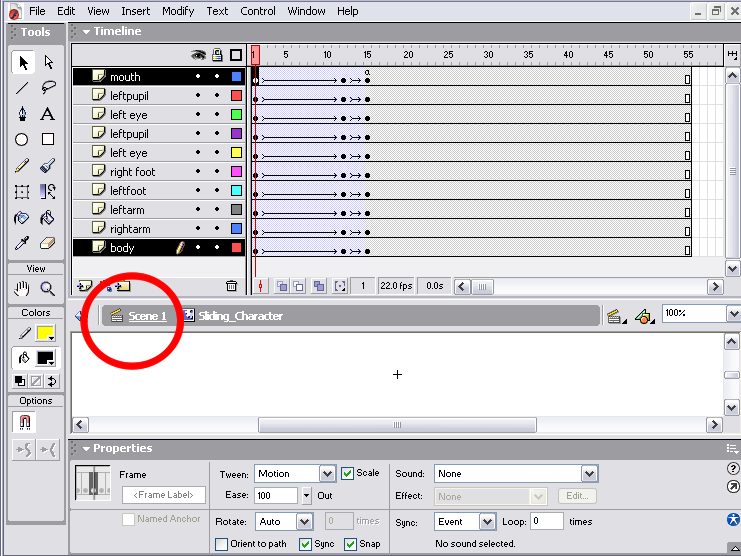Select the Text tool
741x556 pixels.
pyautogui.click(x=47, y=114)
